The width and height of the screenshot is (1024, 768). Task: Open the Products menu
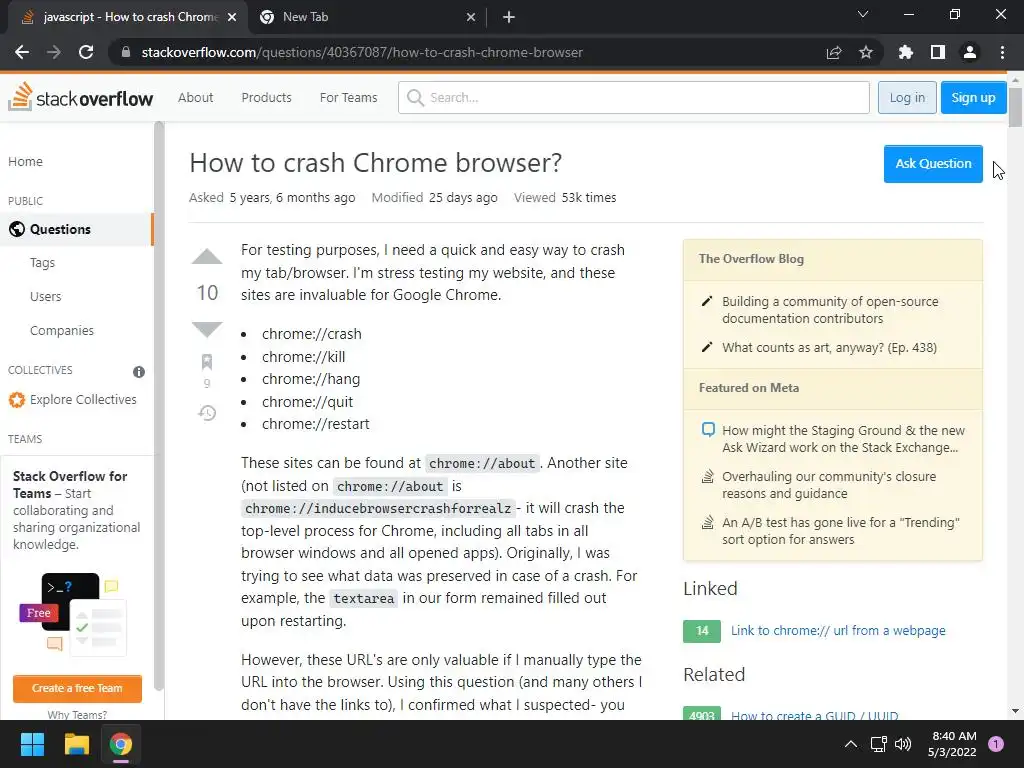pos(266,97)
